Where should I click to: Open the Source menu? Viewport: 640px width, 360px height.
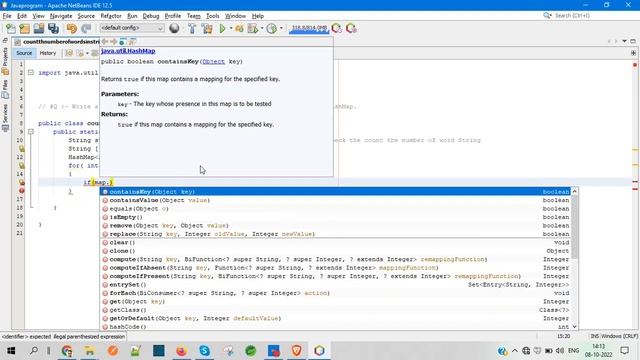coord(86,16)
